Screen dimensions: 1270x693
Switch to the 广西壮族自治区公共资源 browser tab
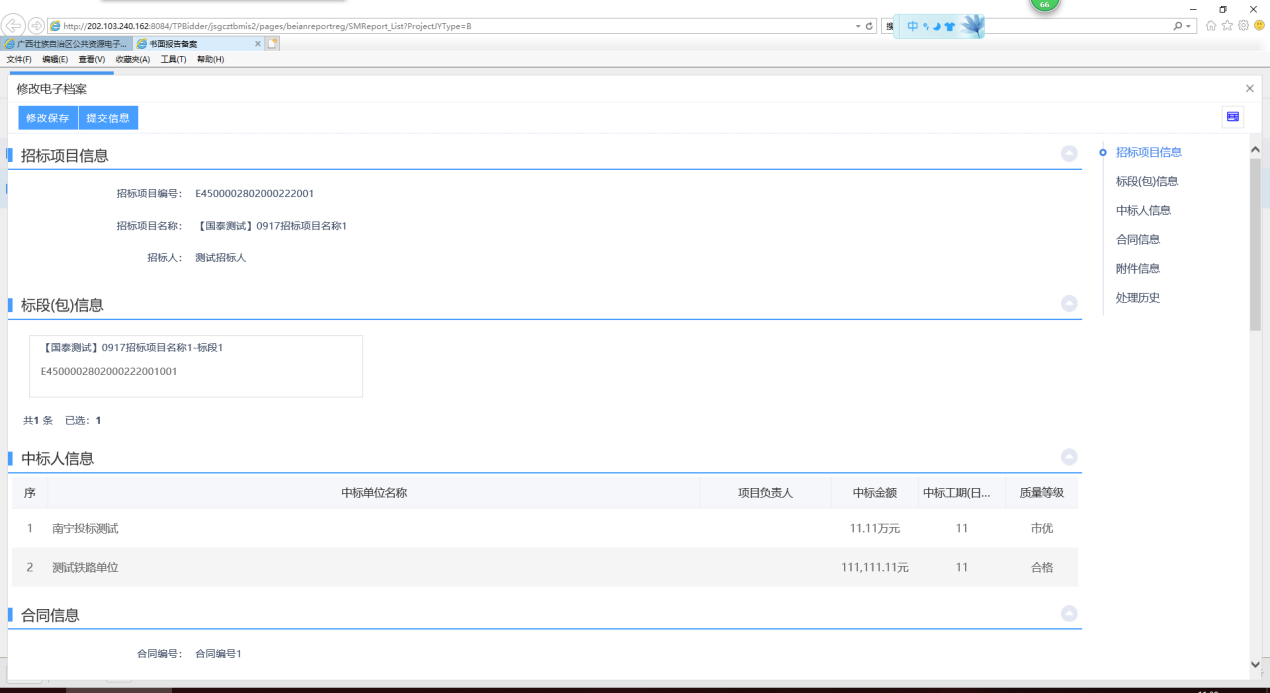66,44
